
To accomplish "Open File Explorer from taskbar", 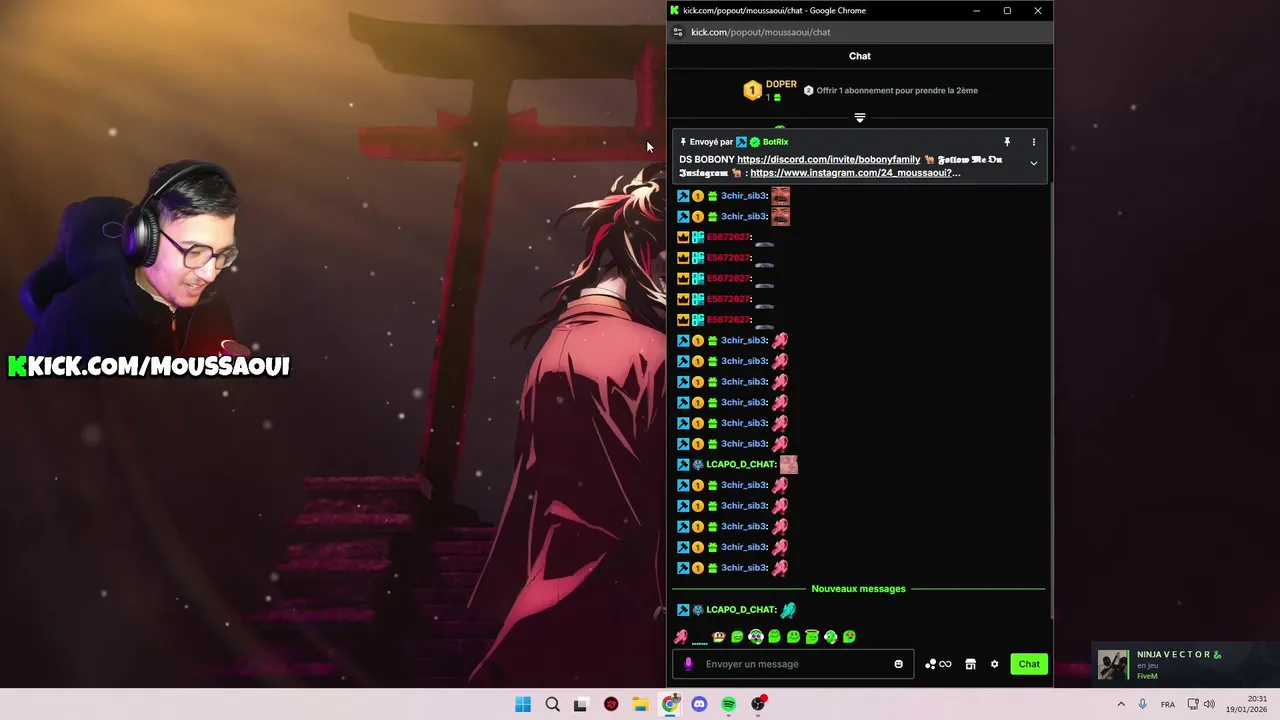I will pyautogui.click(x=640, y=704).
